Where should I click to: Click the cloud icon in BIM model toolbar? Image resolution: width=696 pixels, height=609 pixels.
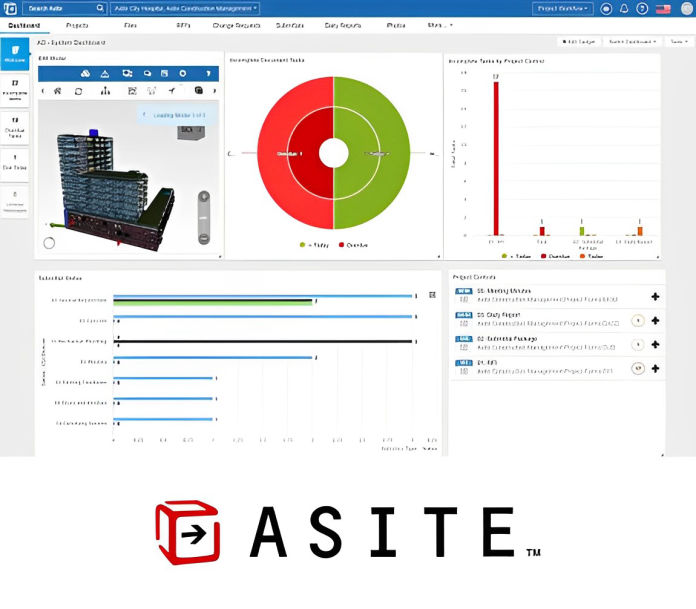pyautogui.click(x=85, y=73)
